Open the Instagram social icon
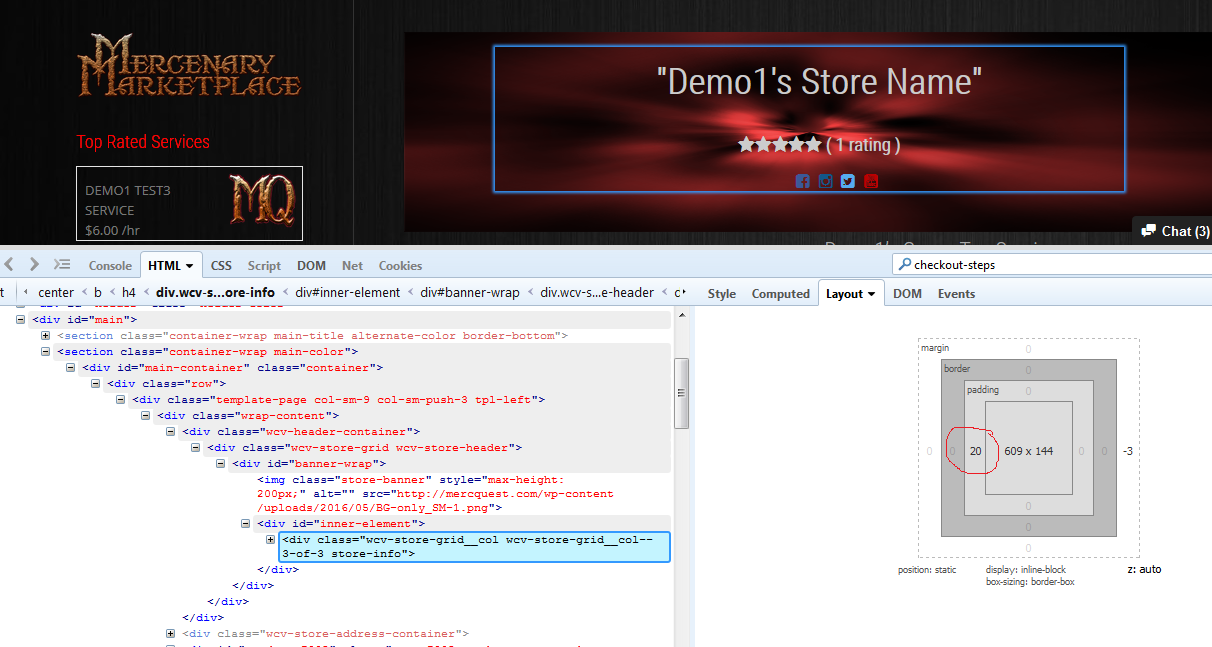1212x647 pixels. pyautogui.click(x=825, y=181)
